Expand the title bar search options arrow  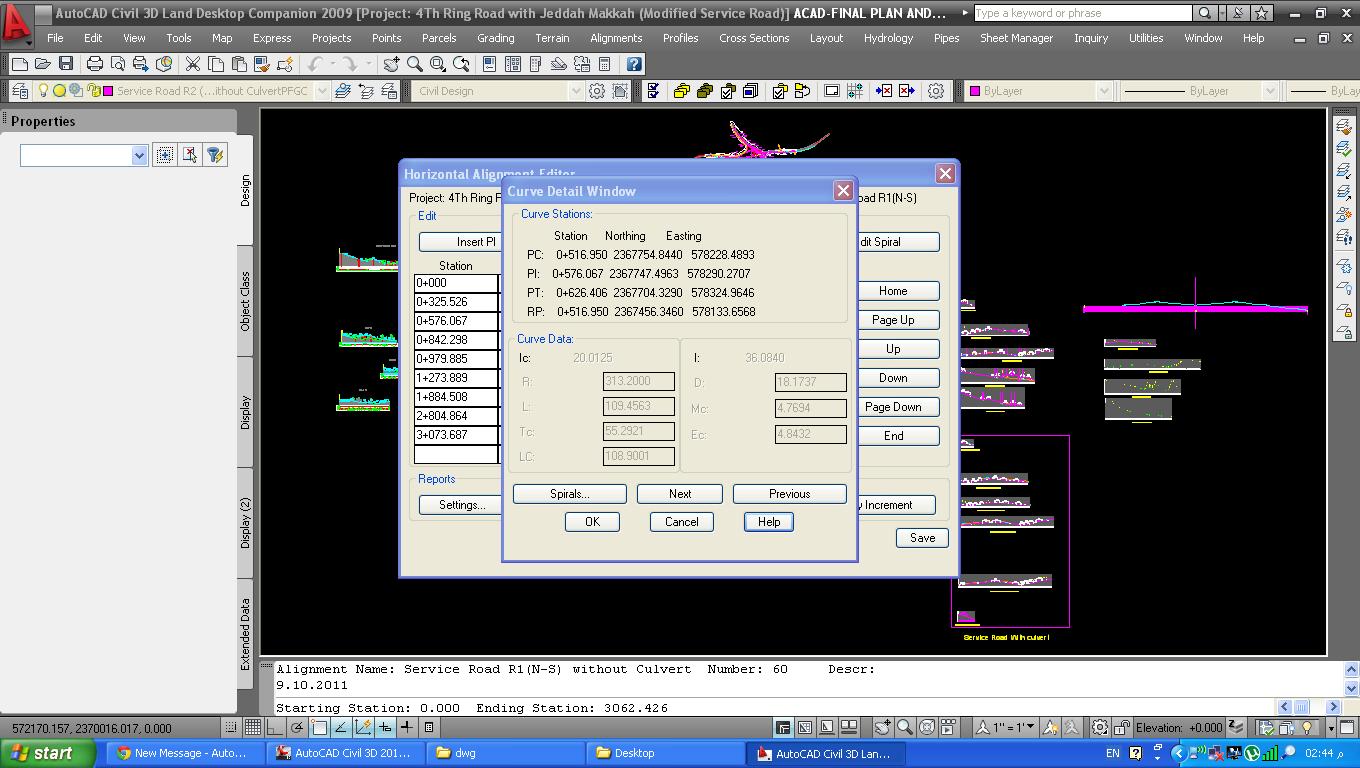click(1224, 13)
